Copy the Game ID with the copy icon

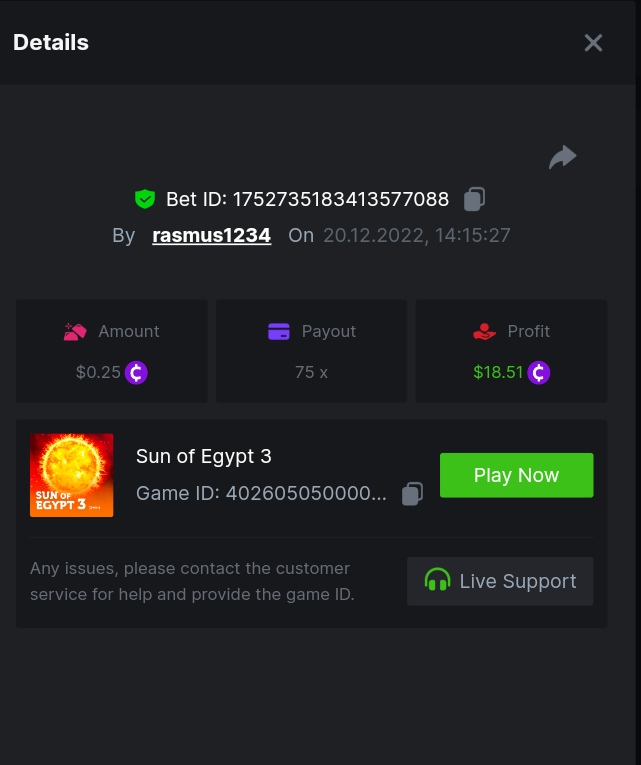(x=412, y=493)
